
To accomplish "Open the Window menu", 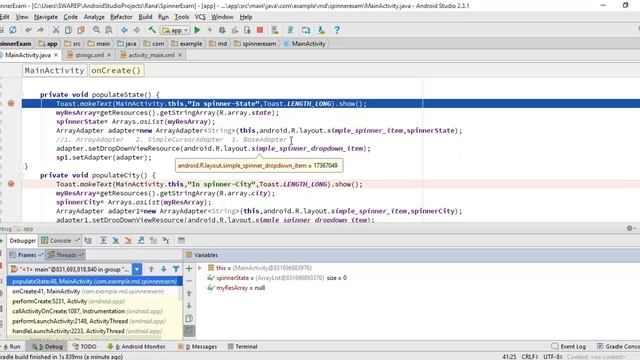I will click(x=222, y=17).
